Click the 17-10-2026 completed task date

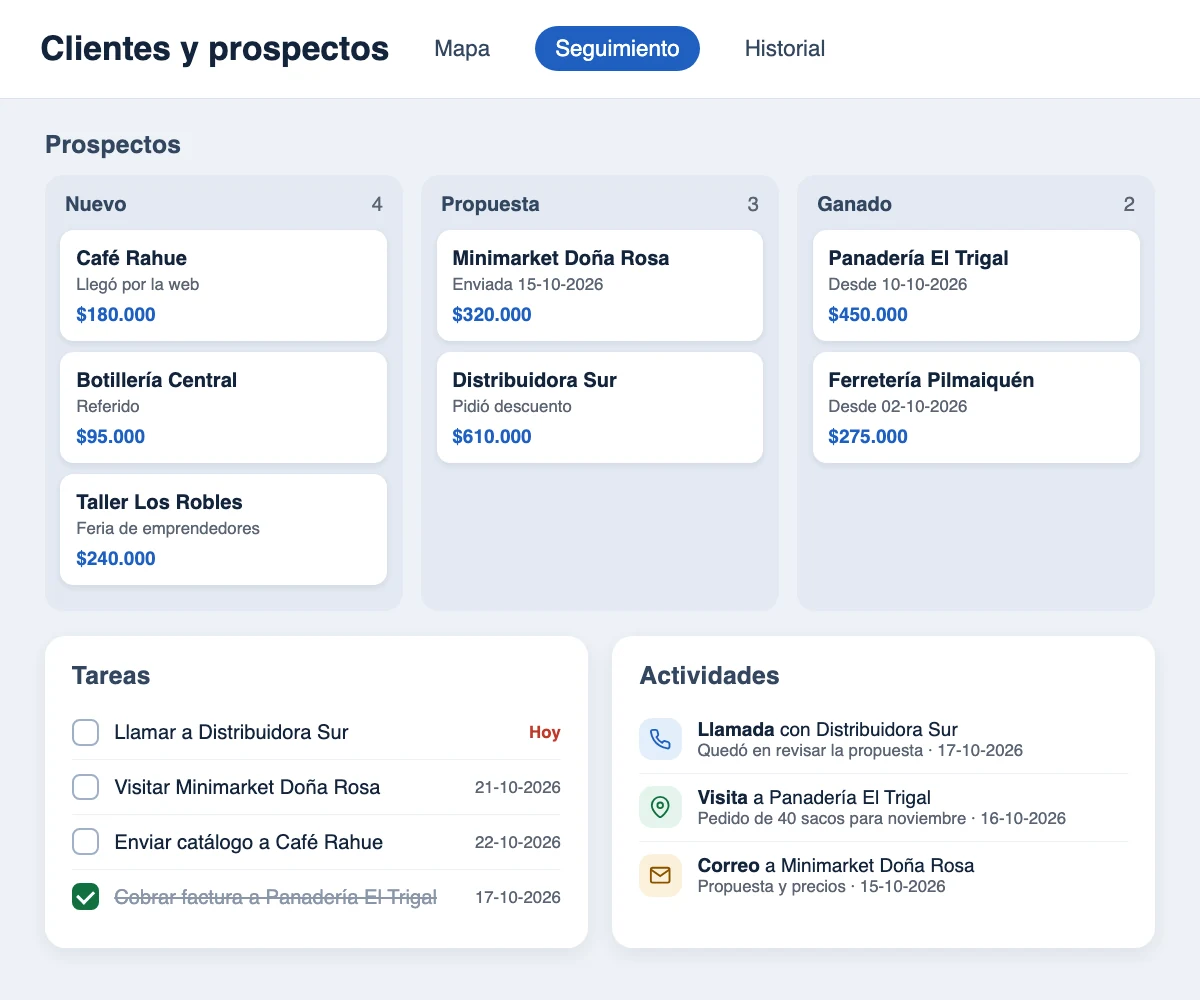518,897
